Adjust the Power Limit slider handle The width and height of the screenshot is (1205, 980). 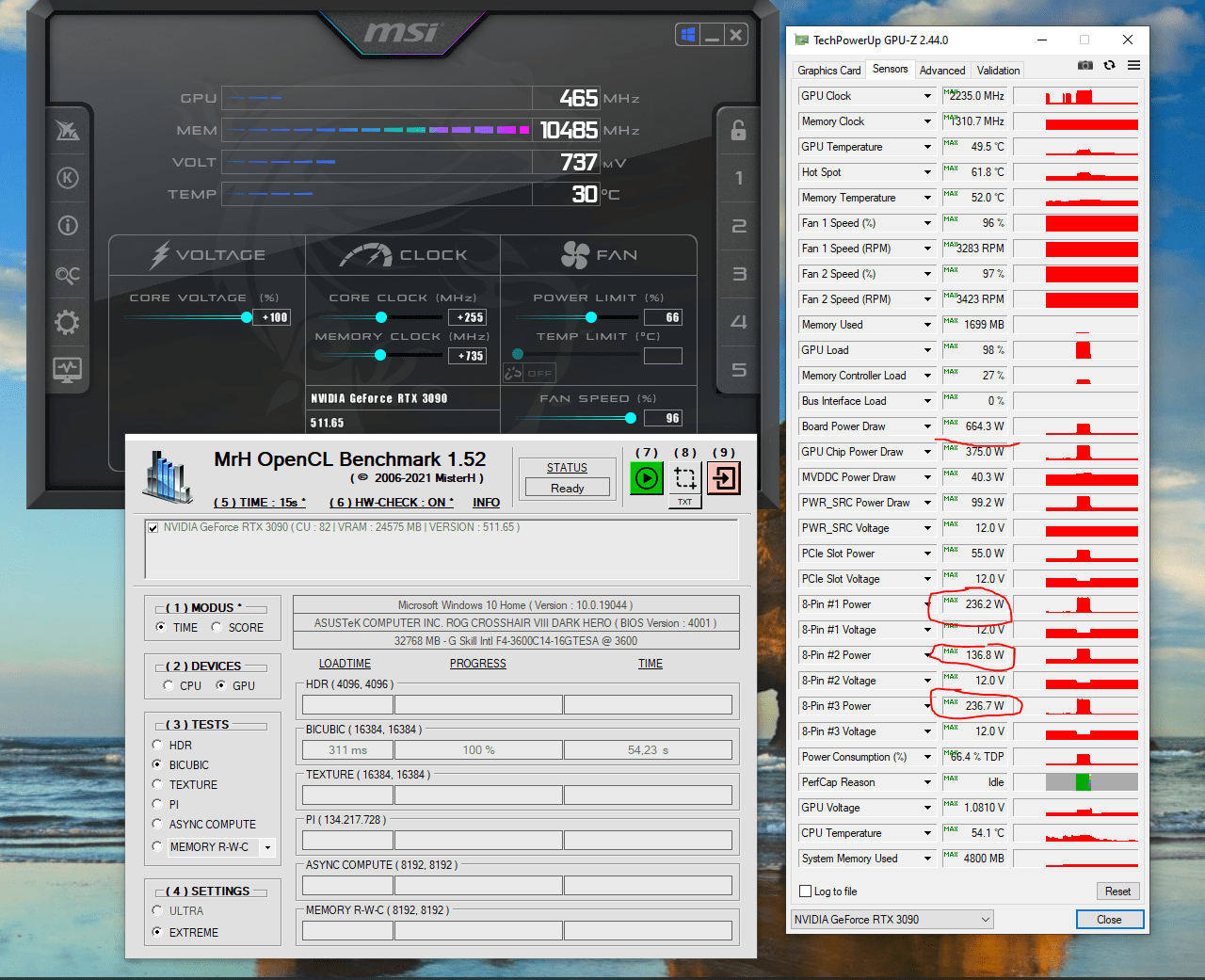[591, 317]
